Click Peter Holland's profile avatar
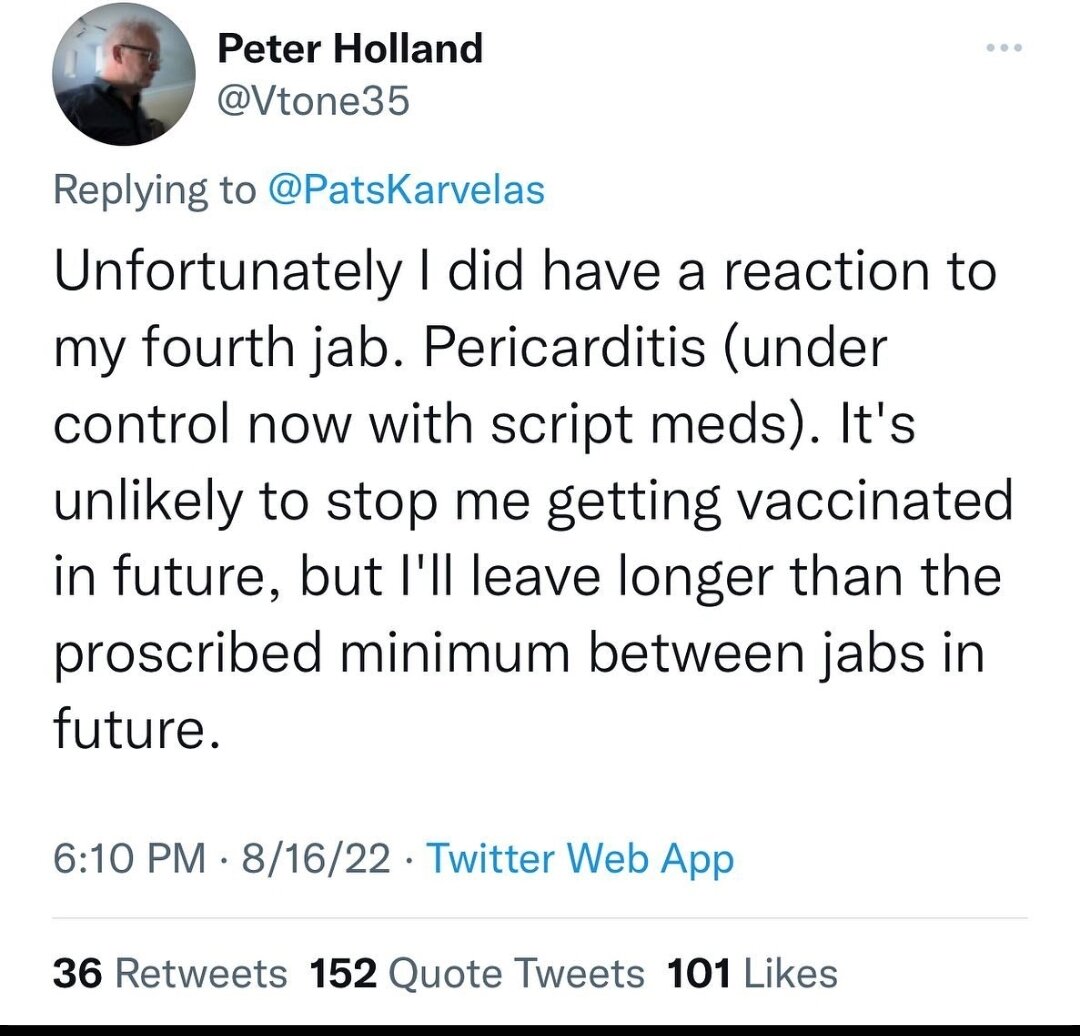This screenshot has height=1036, width=1080. click(124, 75)
